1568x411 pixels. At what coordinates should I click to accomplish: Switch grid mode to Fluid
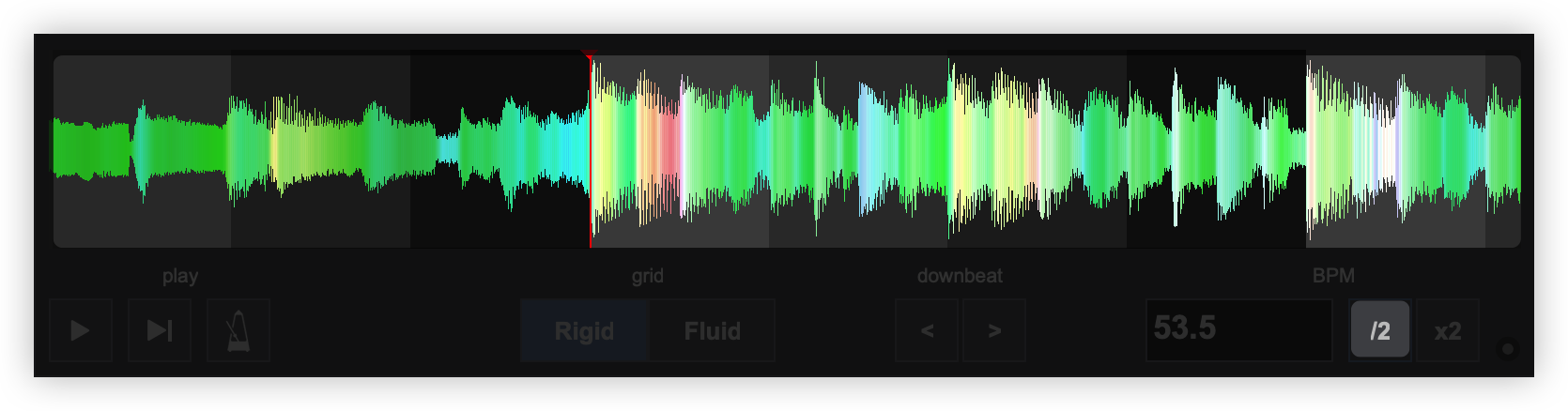[712, 330]
